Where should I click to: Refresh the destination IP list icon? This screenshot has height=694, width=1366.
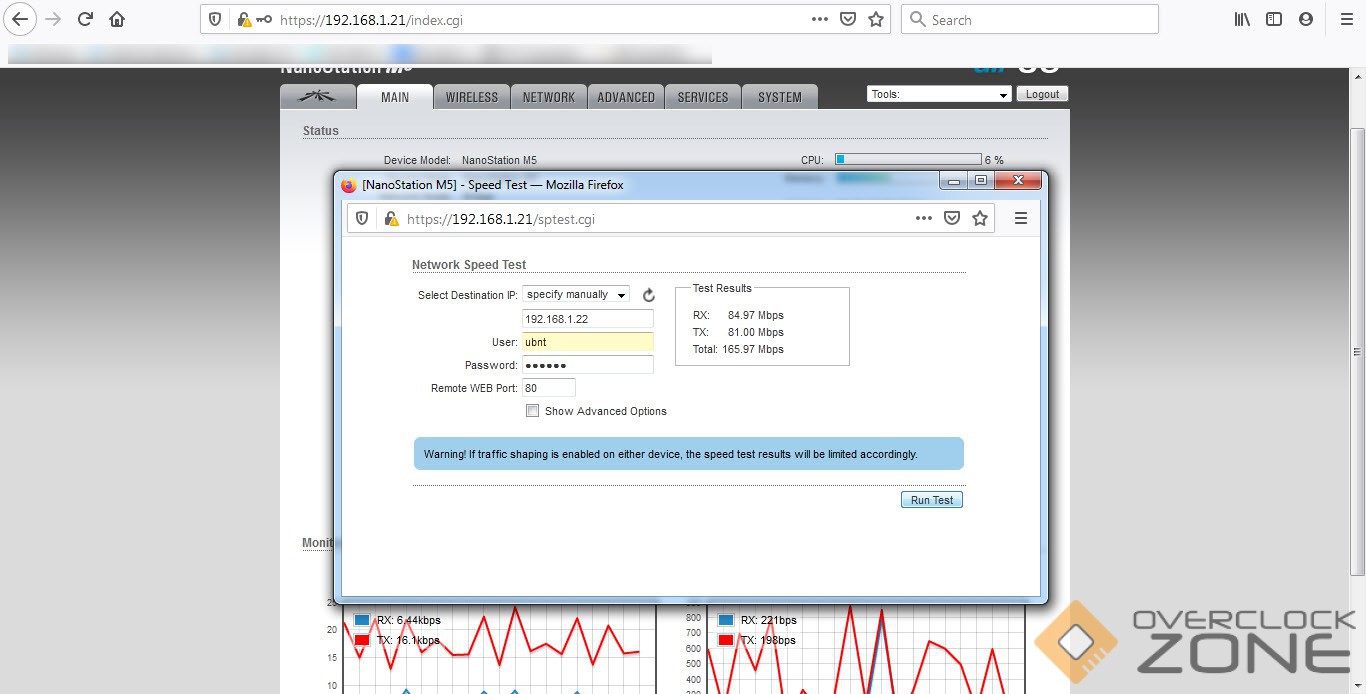click(x=648, y=295)
